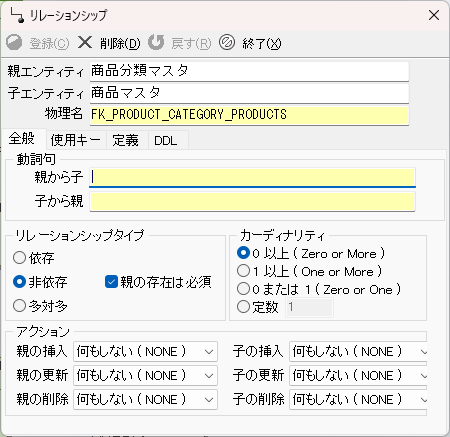Click the 子エンティティ field 商品マスタ
This screenshot has height=437, width=450.
click(249, 93)
